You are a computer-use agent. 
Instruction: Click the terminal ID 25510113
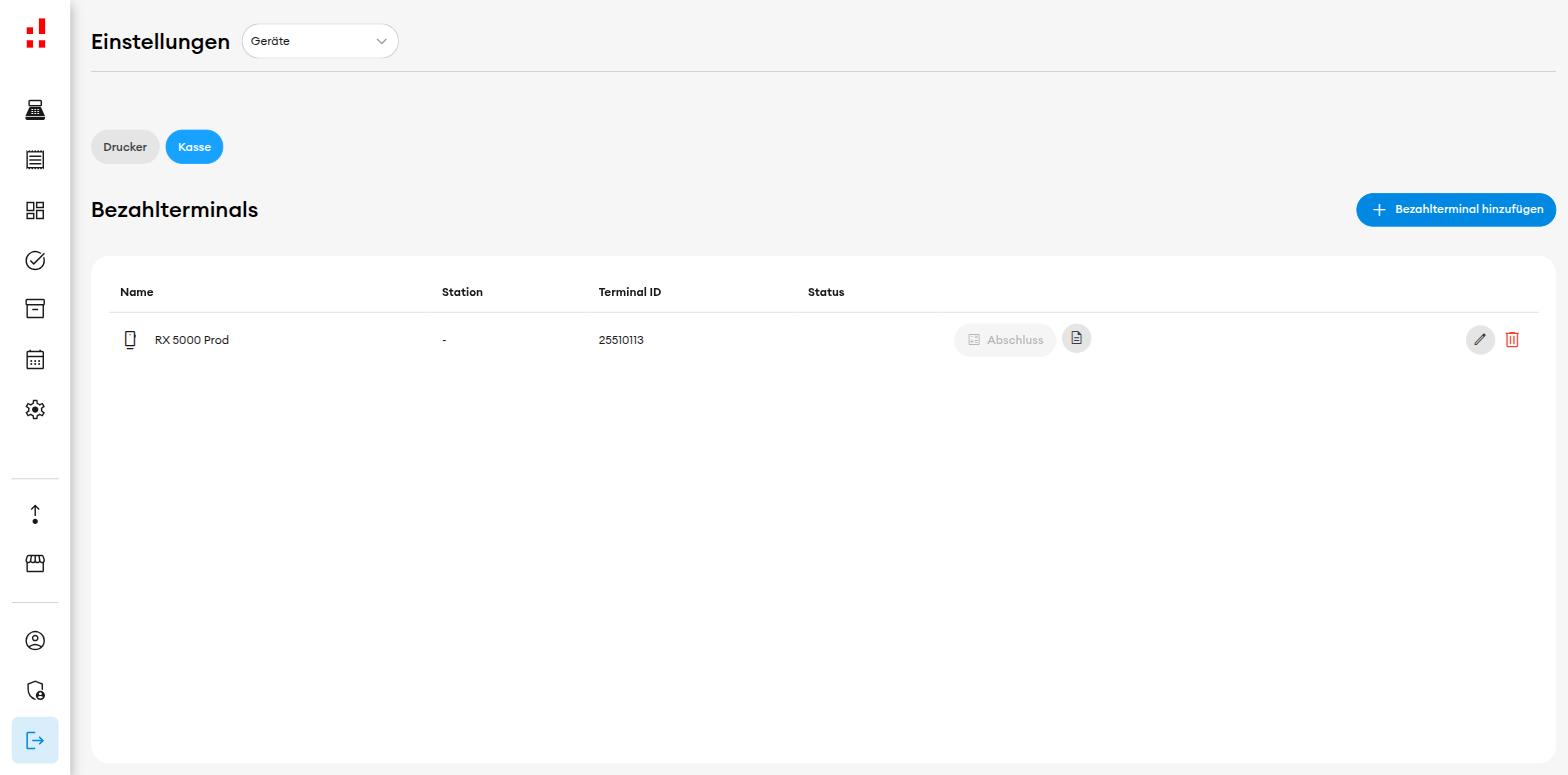621,340
